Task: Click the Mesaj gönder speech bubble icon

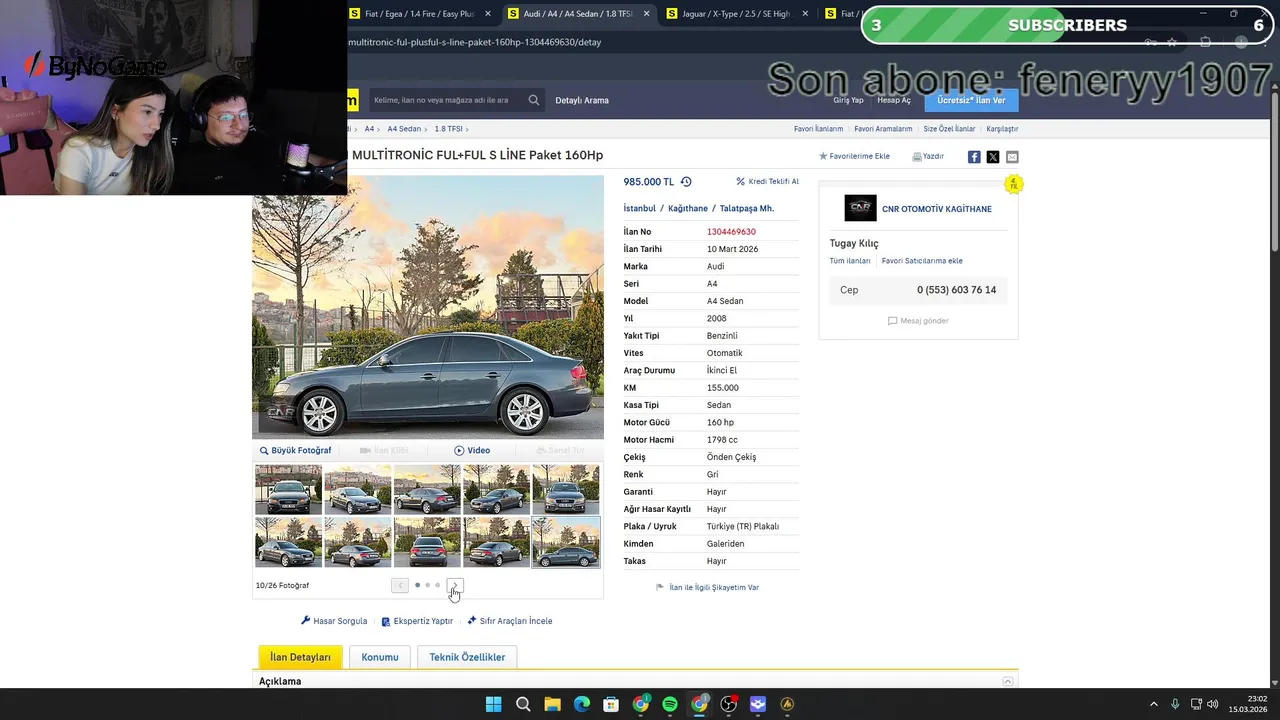Action: (892, 321)
